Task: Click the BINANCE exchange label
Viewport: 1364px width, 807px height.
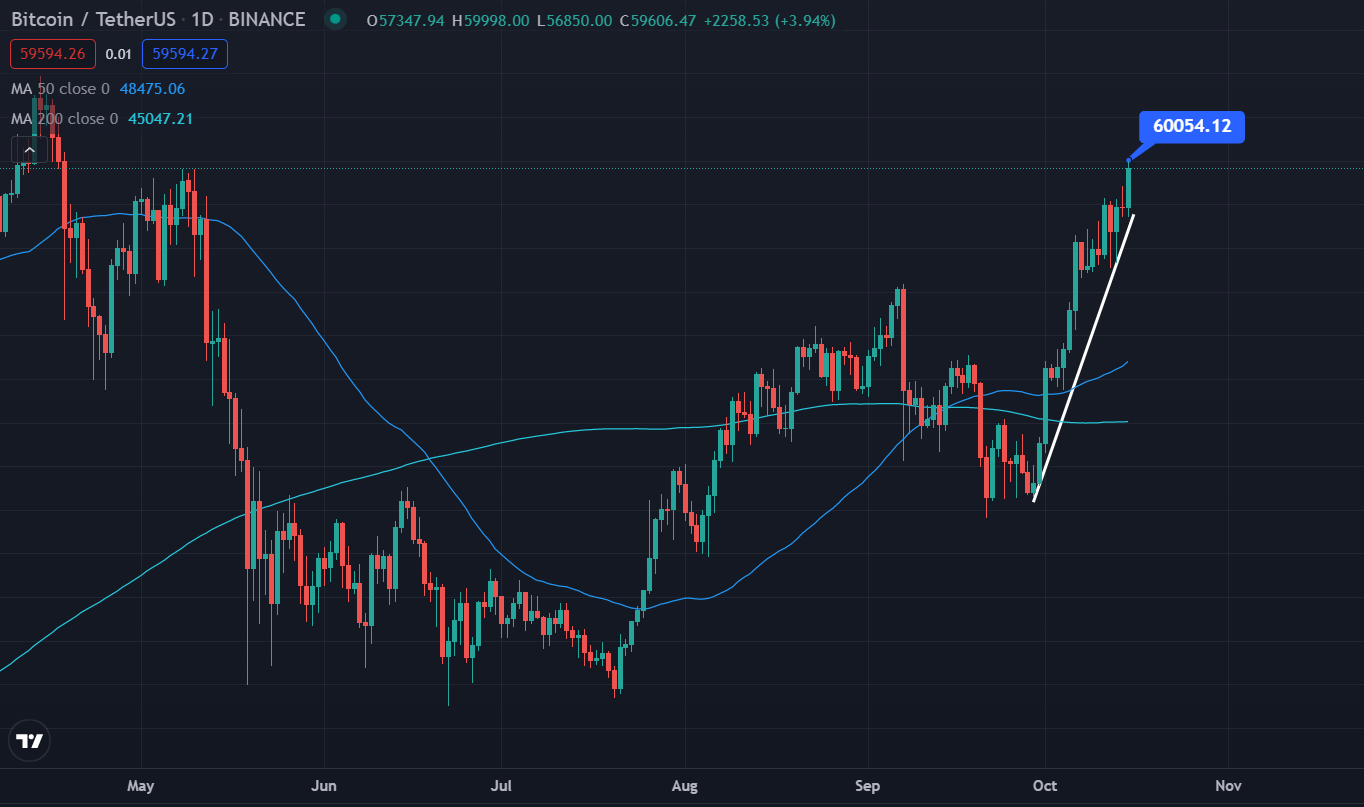Action: point(267,20)
